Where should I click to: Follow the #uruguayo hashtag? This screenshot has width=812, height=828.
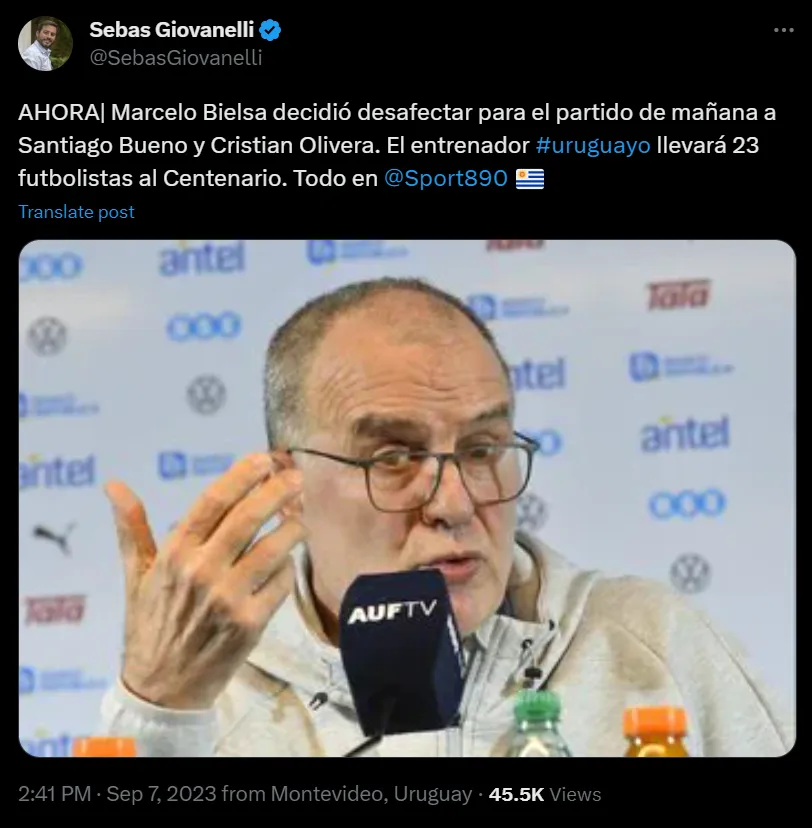tap(593, 145)
